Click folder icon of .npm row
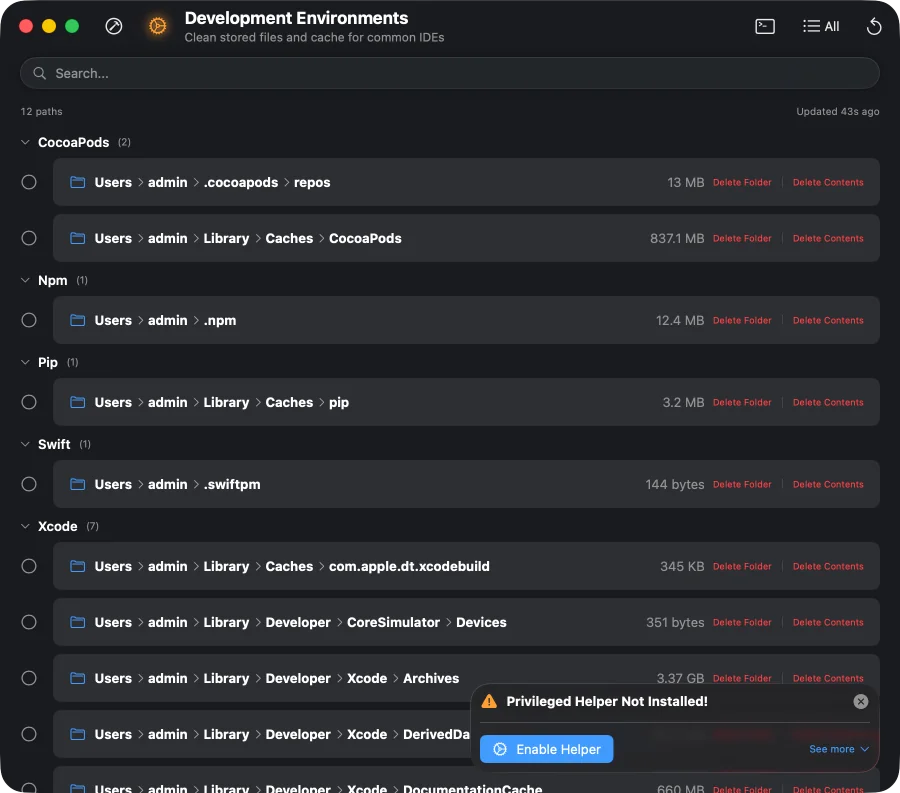This screenshot has height=793, width=900. click(x=77, y=320)
